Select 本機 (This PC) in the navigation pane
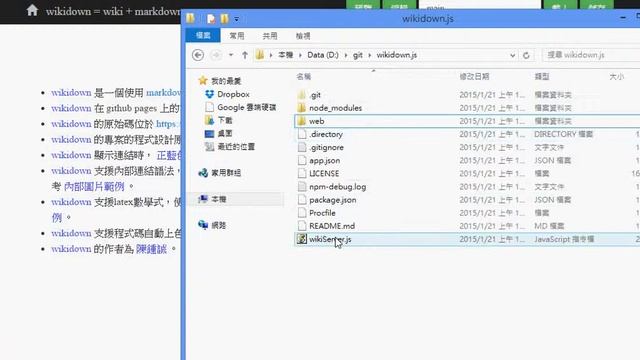The height and width of the screenshot is (360, 640). (219, 199)
